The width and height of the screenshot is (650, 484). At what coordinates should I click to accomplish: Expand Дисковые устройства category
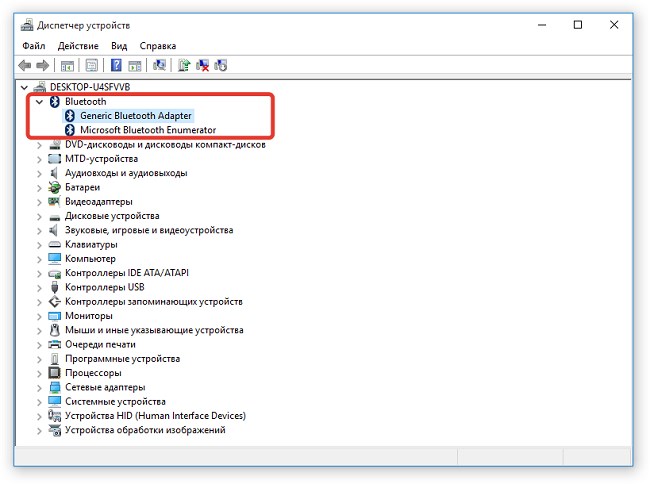[39, 216]
